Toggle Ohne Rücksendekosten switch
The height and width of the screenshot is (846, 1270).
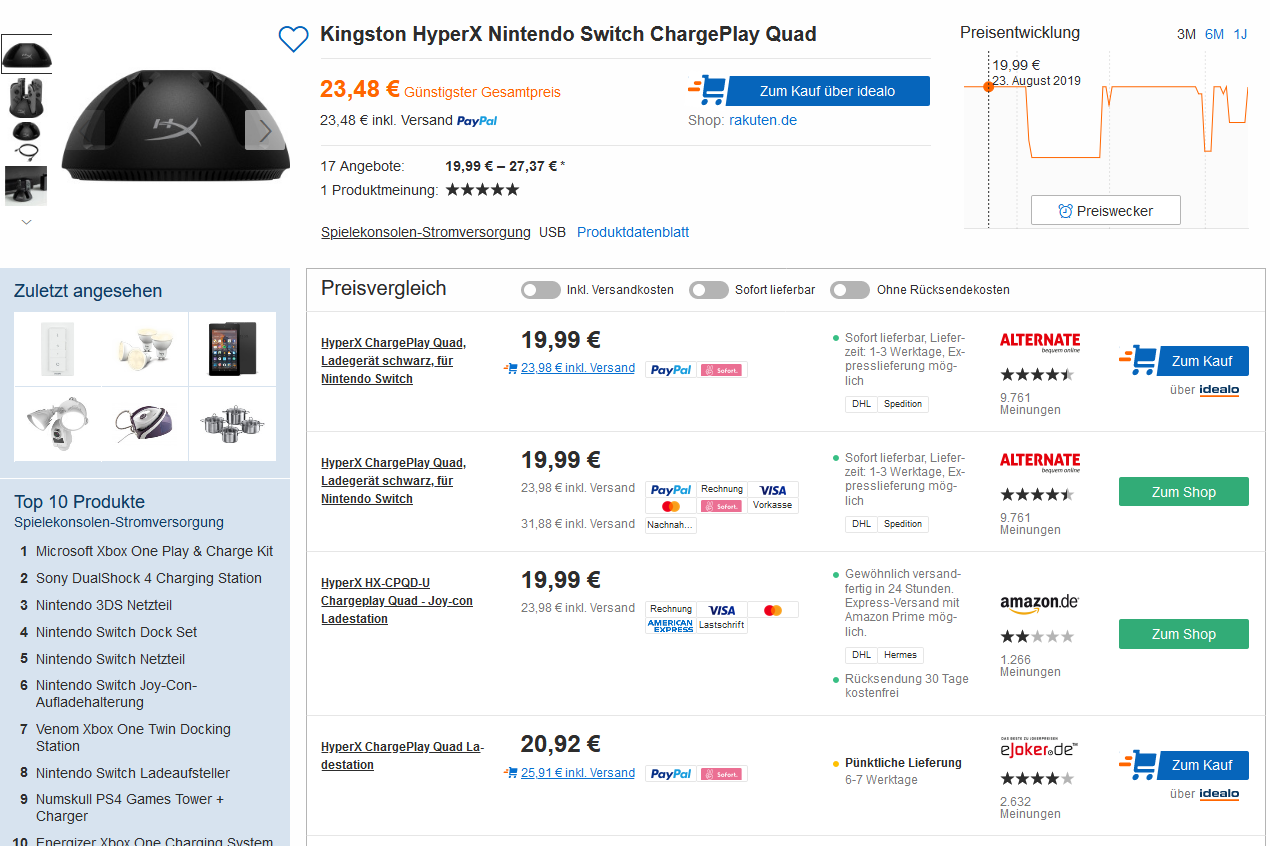[850, 290]
